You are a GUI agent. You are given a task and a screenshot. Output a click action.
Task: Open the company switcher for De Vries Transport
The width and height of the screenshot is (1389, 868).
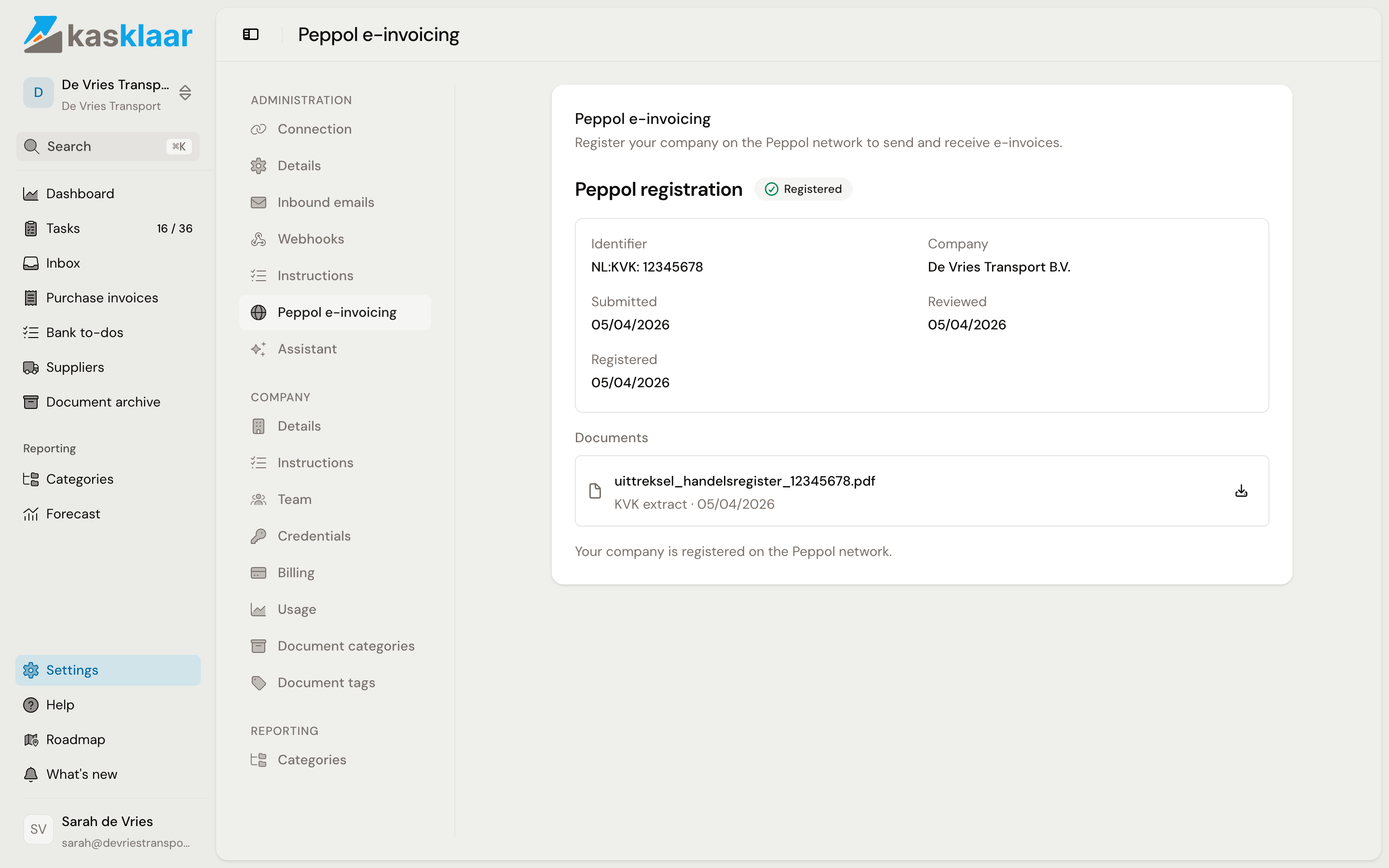pos(108,93)
